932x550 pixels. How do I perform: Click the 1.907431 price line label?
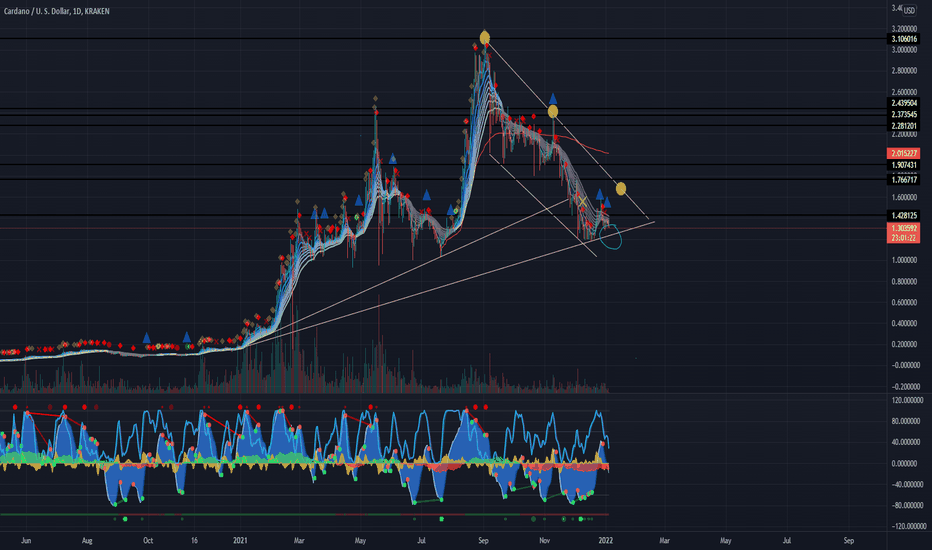click(x=904, y=165)
